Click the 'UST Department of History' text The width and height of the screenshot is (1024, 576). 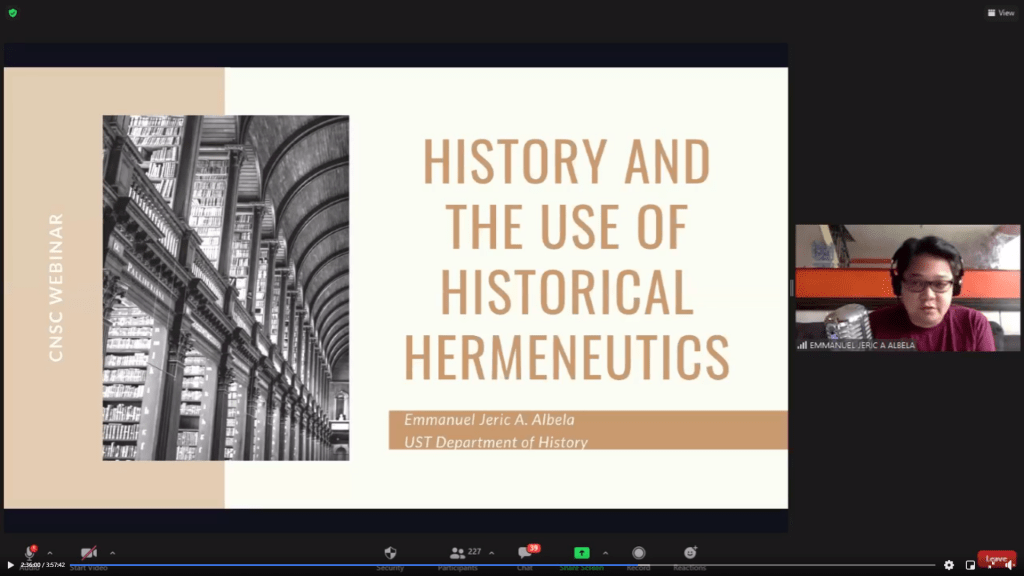(496, 442)
